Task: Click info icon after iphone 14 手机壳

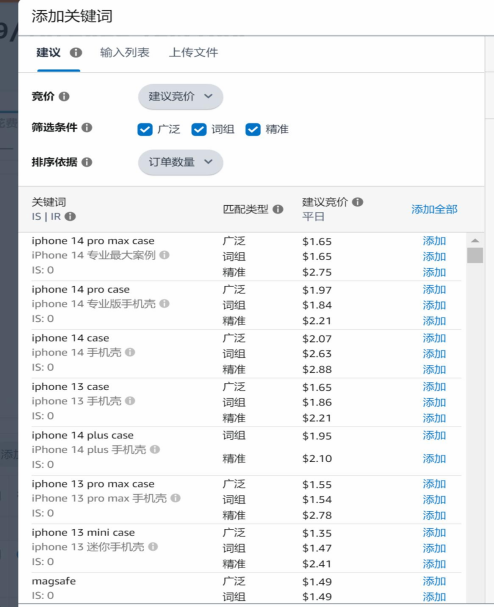Action: pyautogui.click(x=130, y=352)
